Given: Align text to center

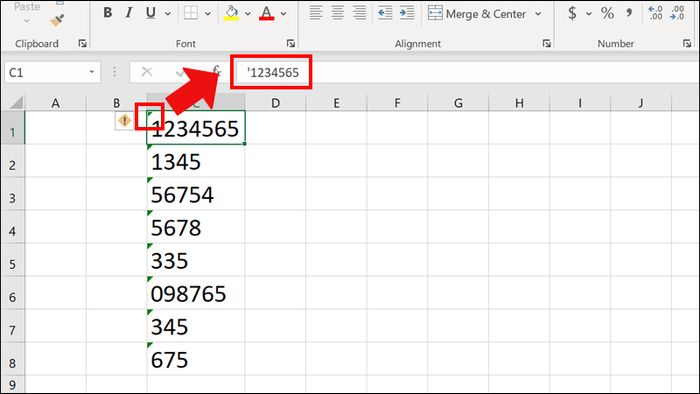Looking at the screenshot, I should coord(338,13).
